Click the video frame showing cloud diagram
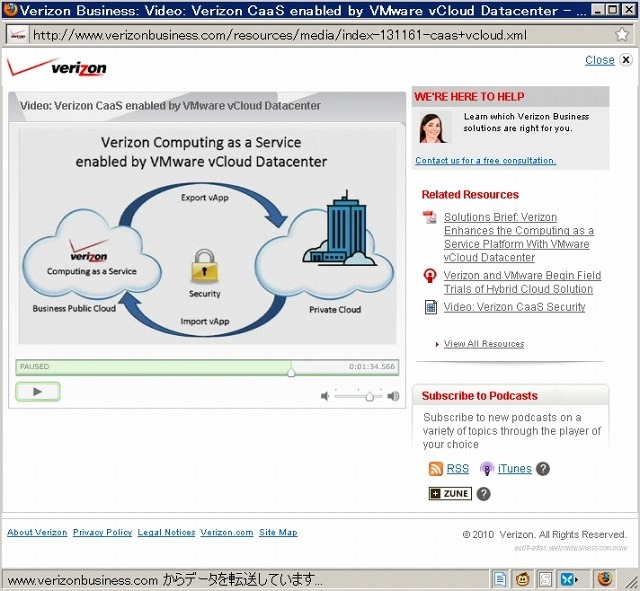Screen dimensions: 640x591 (207, 237)
